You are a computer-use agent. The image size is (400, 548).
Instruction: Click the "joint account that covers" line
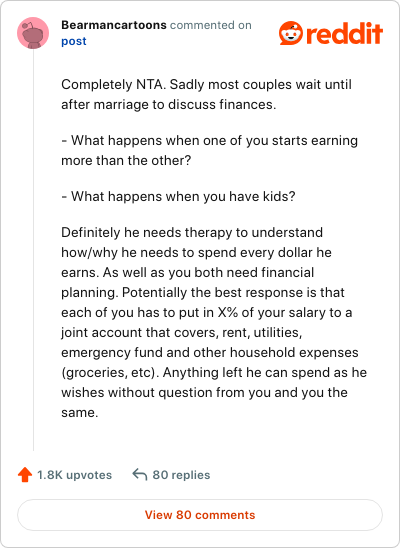181,332
